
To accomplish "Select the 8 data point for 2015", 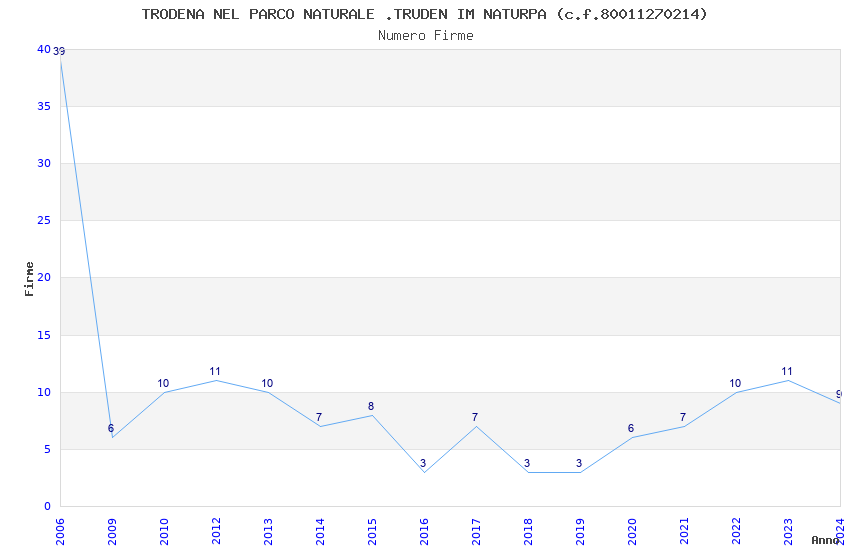I will [x=372, y=415].
